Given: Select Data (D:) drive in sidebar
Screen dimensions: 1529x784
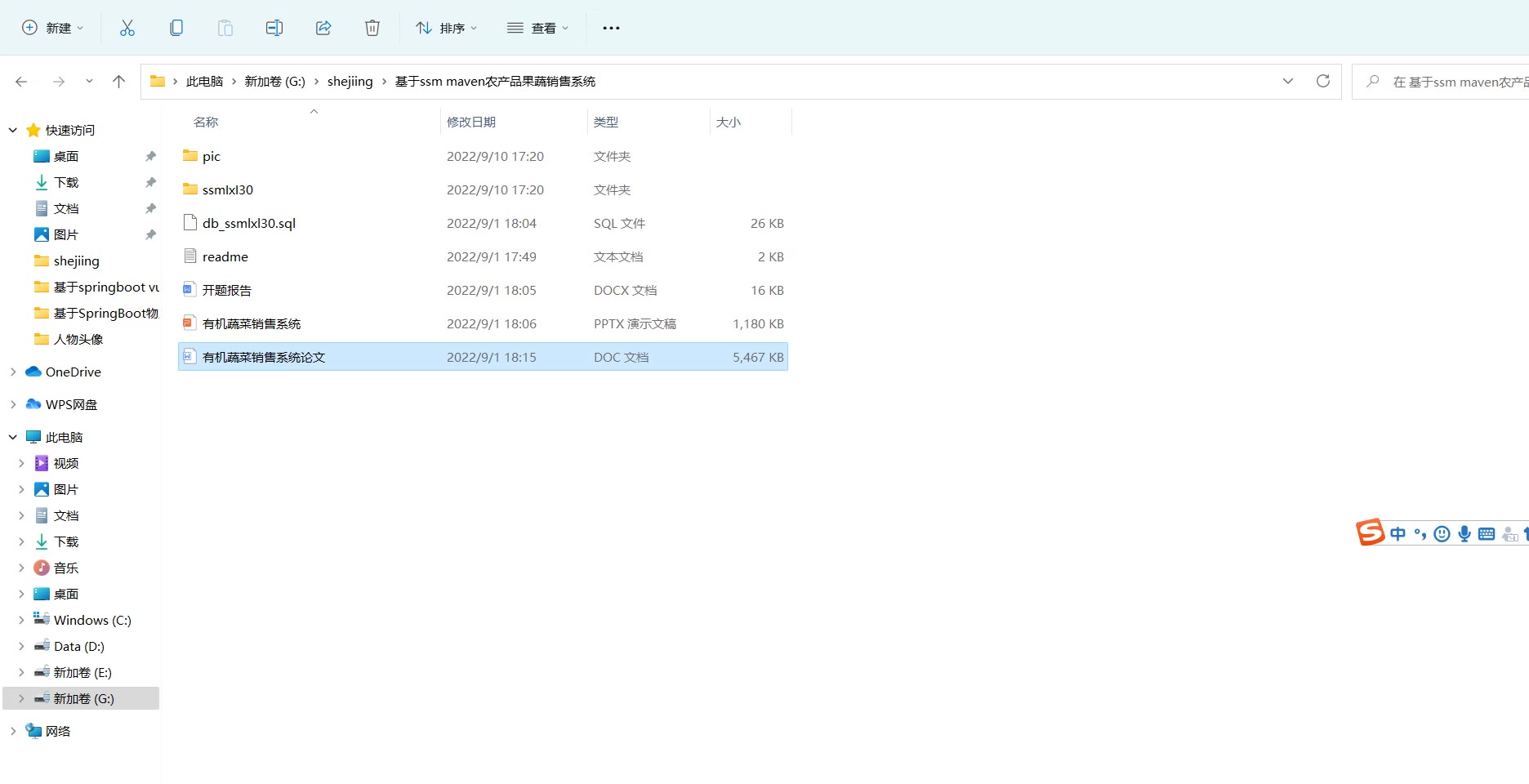Looking at the screenshot, I should (78, 646).
